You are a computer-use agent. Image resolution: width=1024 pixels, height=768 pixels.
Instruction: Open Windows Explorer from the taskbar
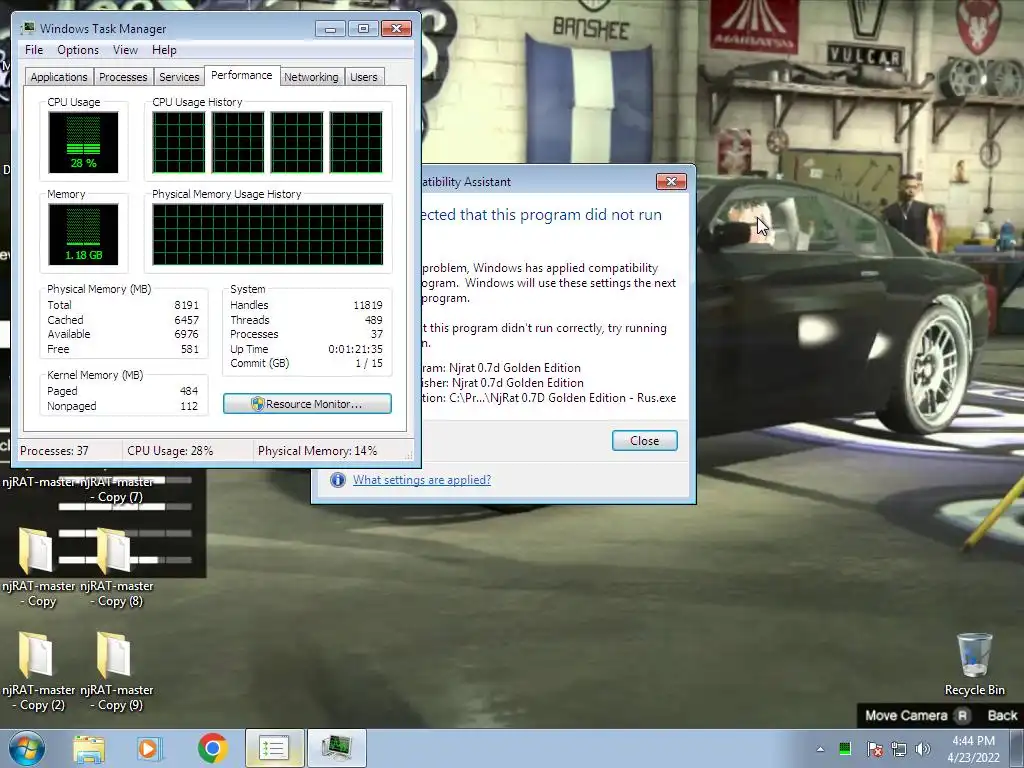pyautogui.click(x=89, y=748)
